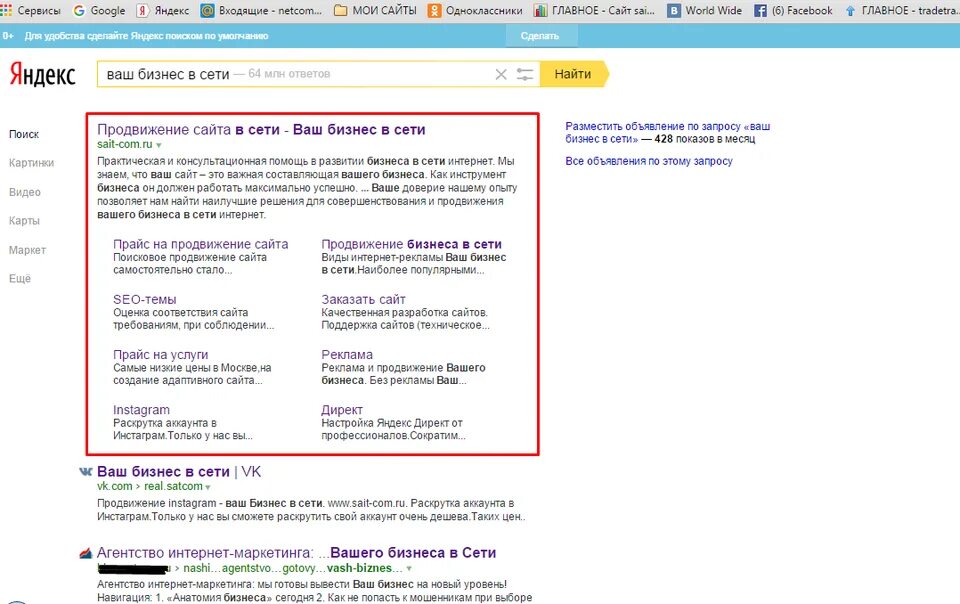The width and height of the screenshot is (960, 604).
Task: Open the Instagram sitelink
Action: coord(141,409)
